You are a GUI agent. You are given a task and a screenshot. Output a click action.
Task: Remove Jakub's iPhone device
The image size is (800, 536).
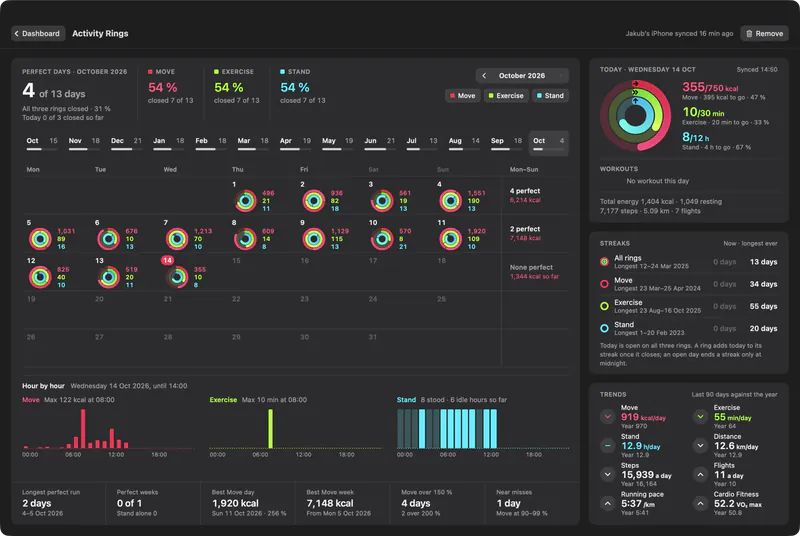[764, 34]
